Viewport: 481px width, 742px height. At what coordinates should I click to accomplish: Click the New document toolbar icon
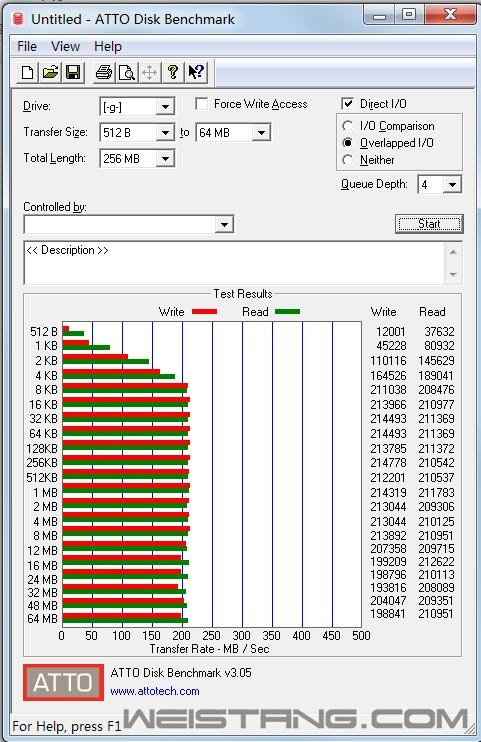27,72
